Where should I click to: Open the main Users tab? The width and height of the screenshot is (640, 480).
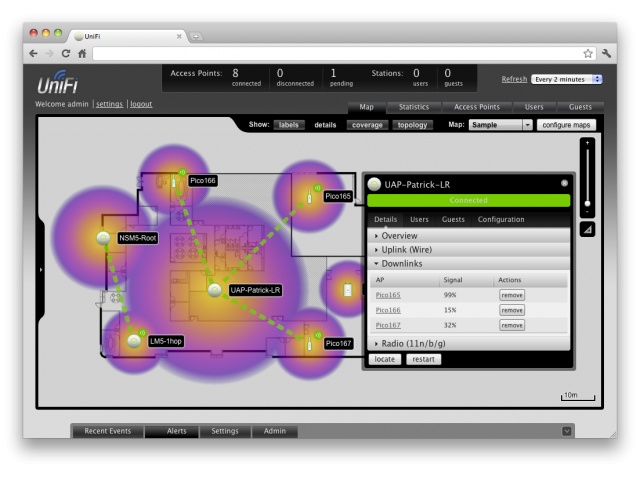tap(534, 107)
